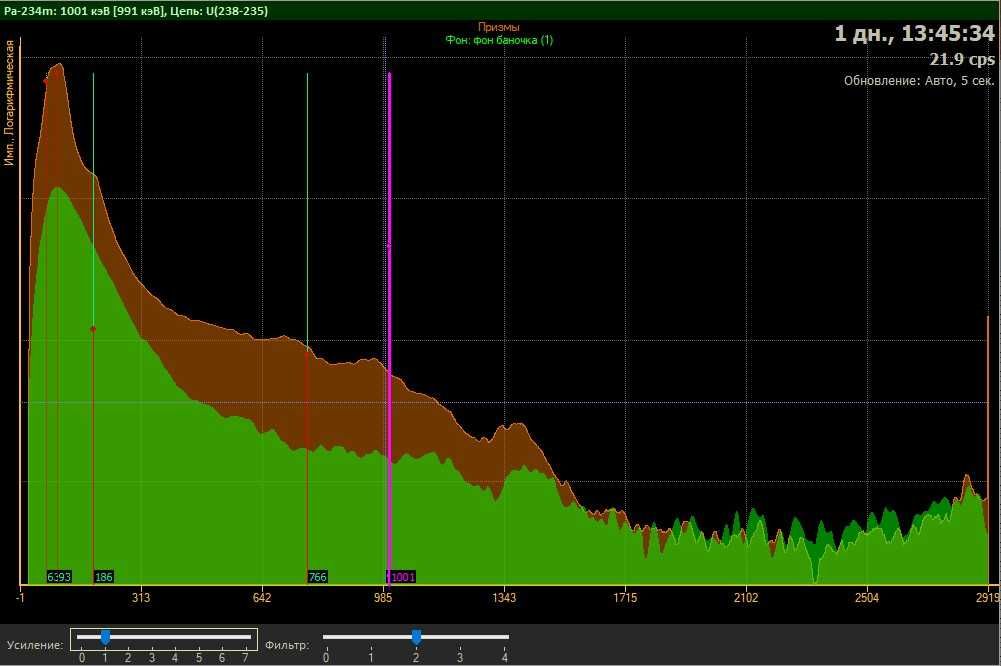Move the Фильтр slider handle

tap(416, 637)
